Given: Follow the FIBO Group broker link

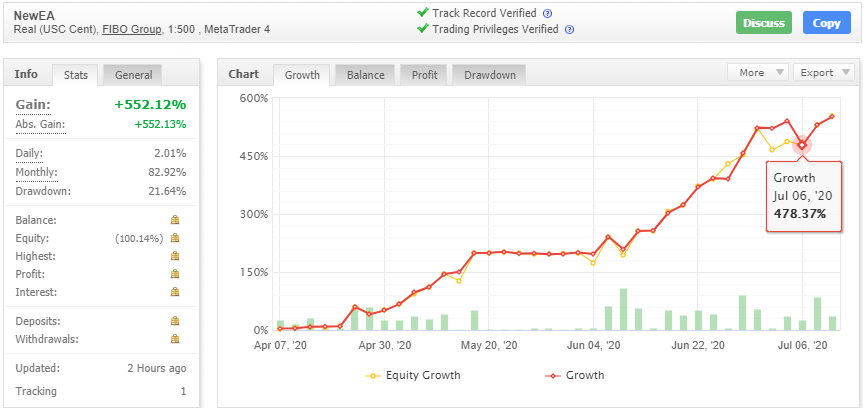Looking at the screenshot, I should coord(132,30).
